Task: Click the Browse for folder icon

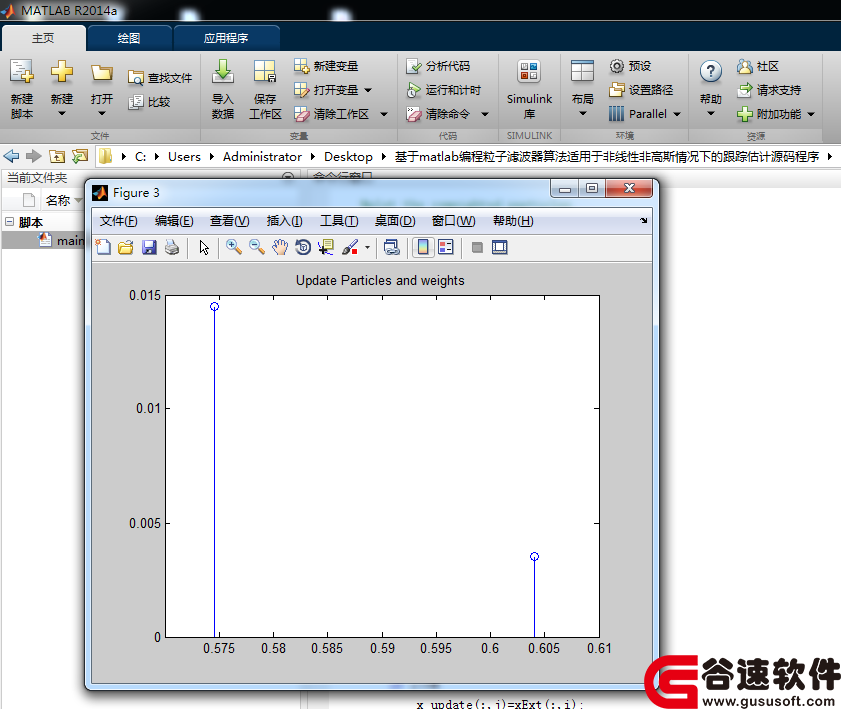Action: [80, 156]
